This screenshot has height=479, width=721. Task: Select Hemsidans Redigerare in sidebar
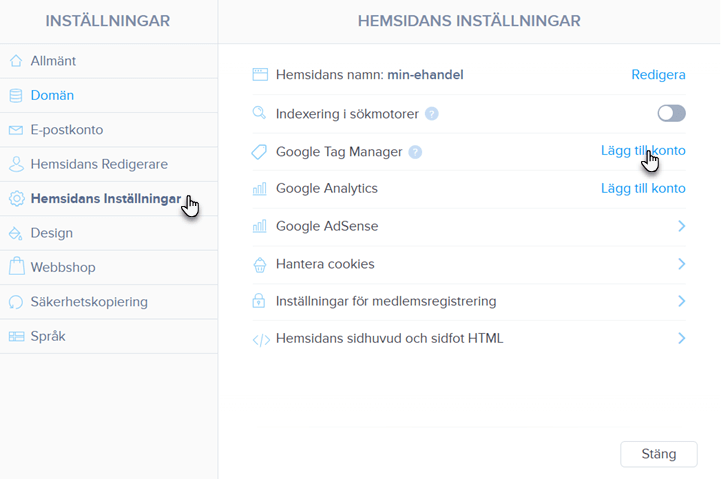click(x=109, y=165)
